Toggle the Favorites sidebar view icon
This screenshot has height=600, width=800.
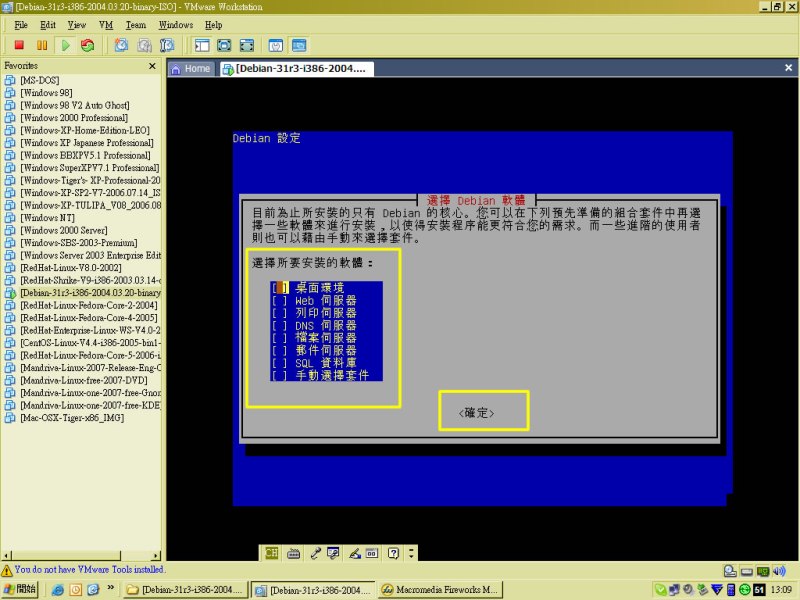pyautogui.click(x=202, y=45)
